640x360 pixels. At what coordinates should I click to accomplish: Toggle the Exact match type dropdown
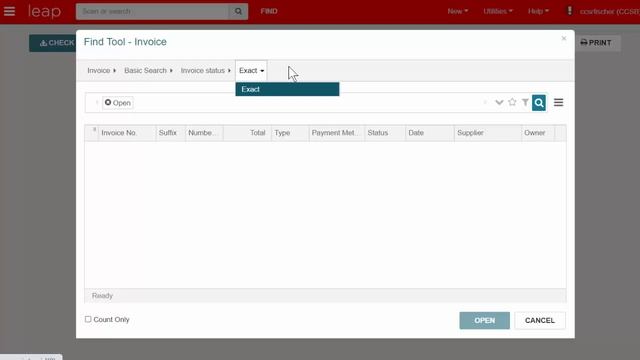pos(251,71)
